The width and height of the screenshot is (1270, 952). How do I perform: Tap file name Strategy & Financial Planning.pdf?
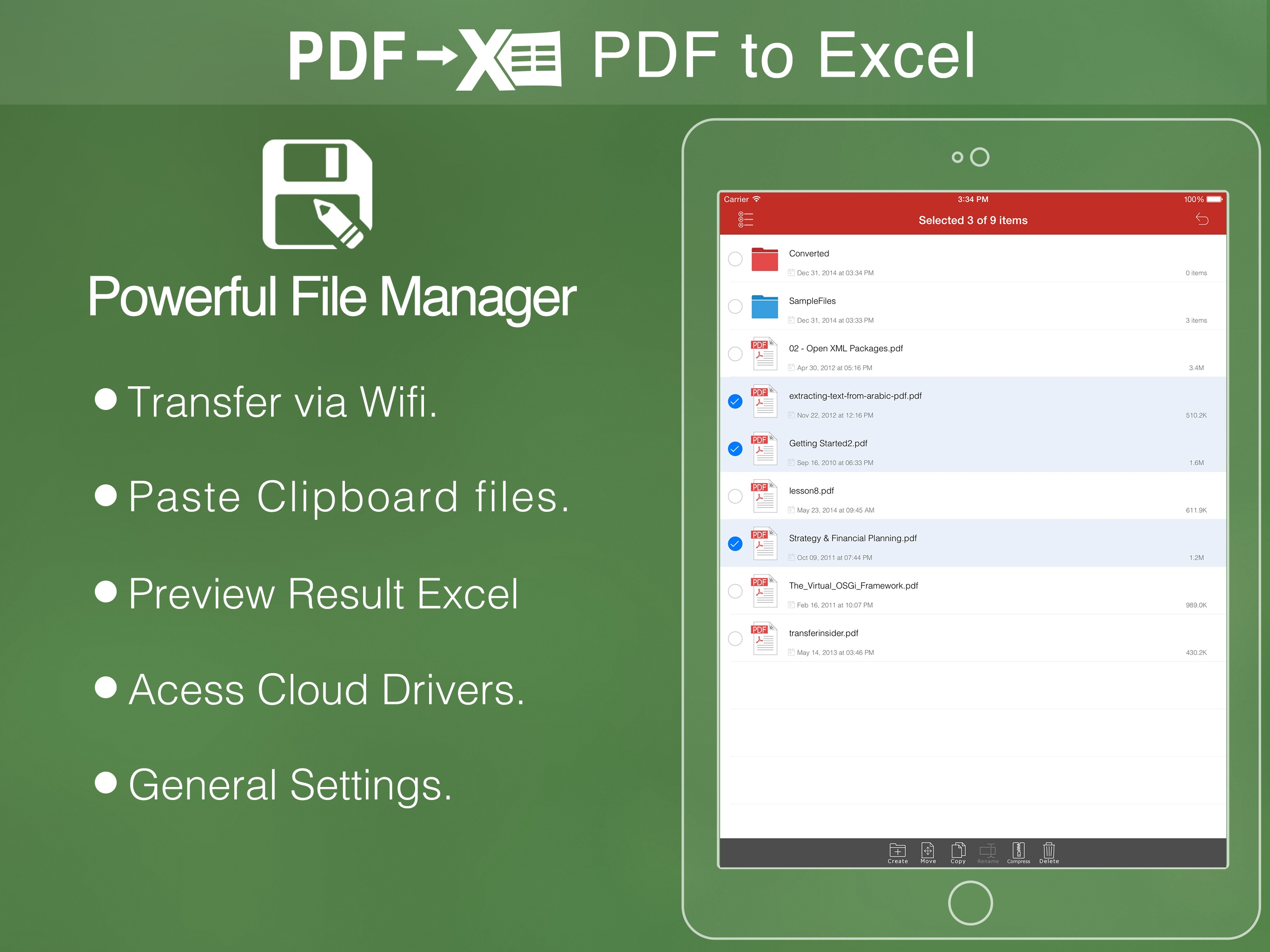(853, 539)
